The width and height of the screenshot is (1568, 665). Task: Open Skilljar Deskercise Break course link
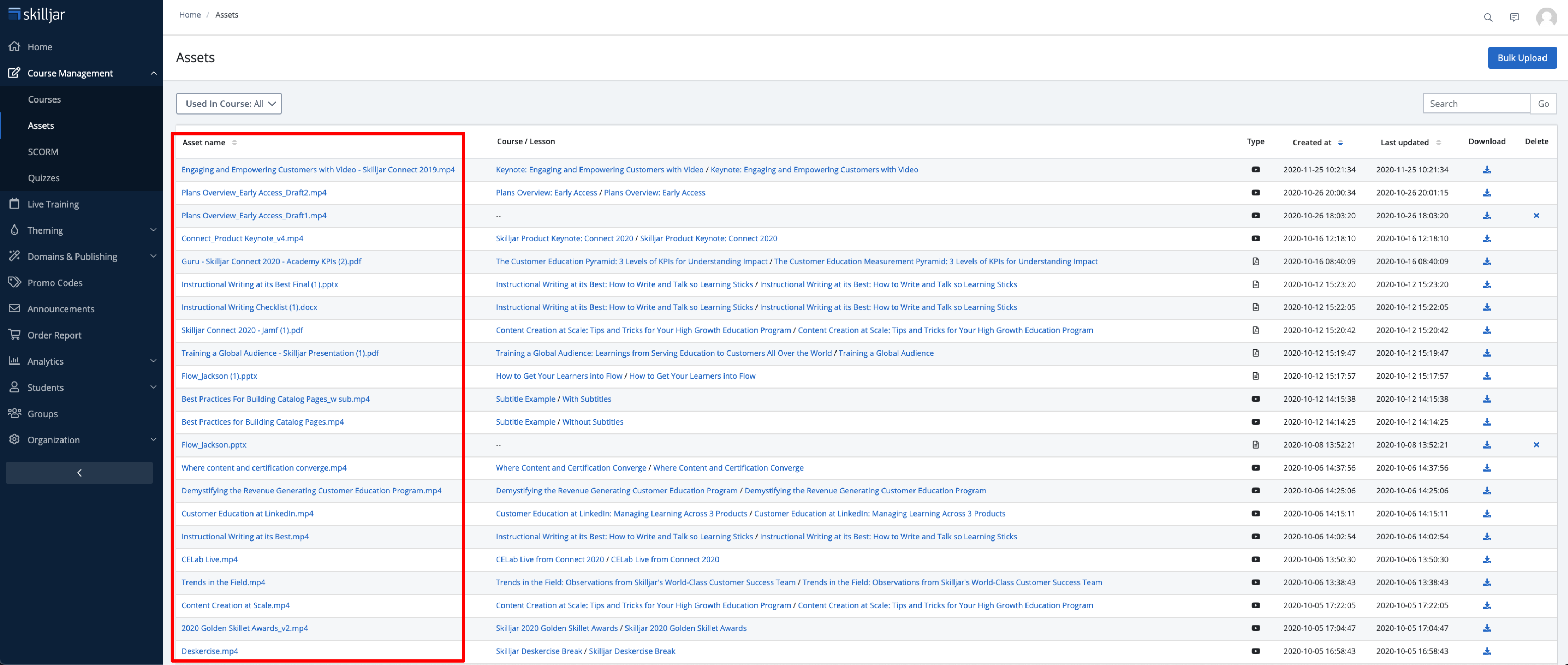(x=539, y=651)
